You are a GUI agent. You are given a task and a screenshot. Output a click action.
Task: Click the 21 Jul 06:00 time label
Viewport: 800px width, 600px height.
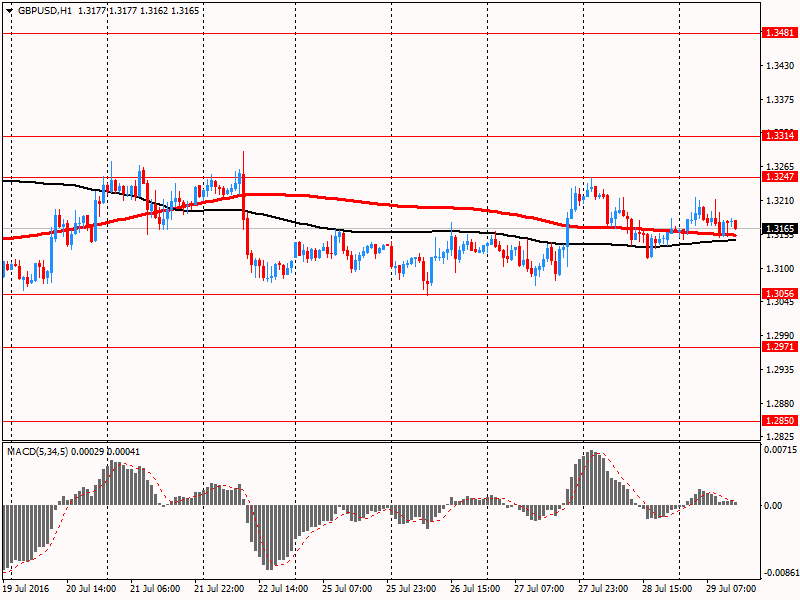(x=155, y=588)
